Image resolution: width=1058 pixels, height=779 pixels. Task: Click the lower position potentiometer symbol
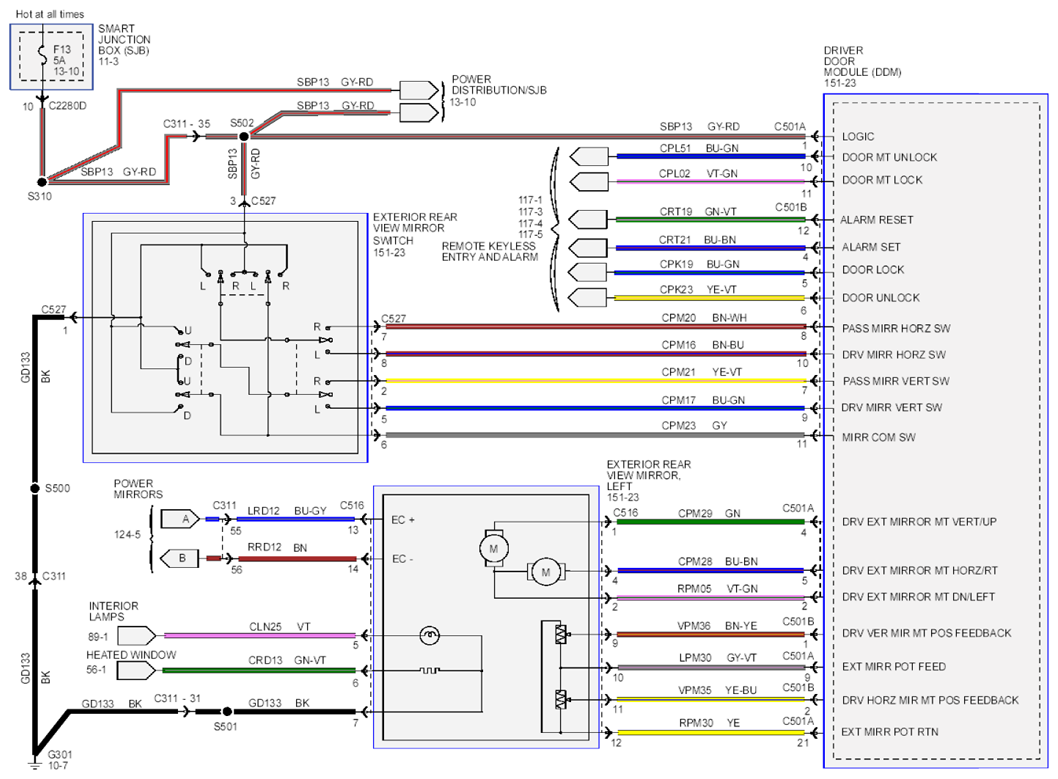[x=560, y=700]
